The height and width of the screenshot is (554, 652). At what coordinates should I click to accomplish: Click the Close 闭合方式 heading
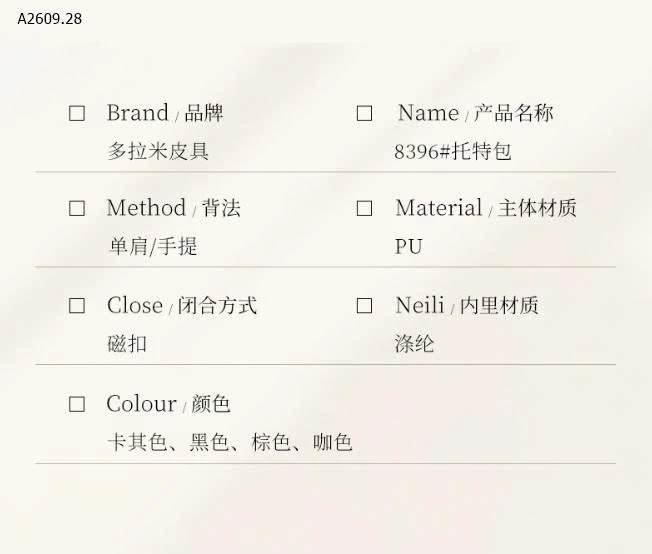[181, 306]
